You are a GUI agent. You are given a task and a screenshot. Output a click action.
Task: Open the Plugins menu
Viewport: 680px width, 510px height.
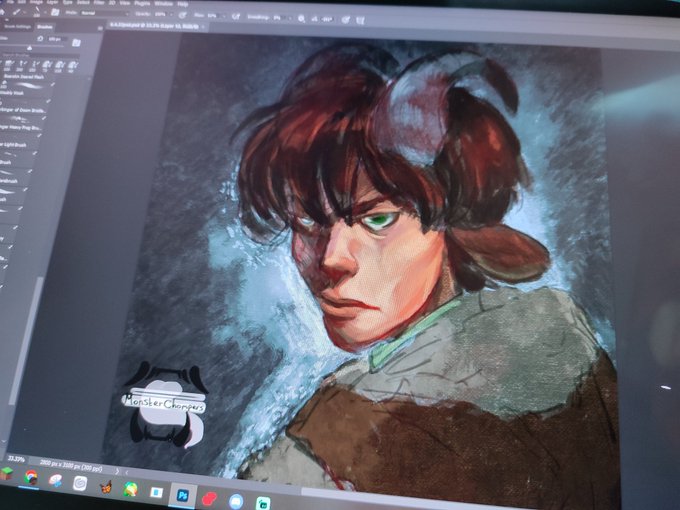(x=142, y=3)
